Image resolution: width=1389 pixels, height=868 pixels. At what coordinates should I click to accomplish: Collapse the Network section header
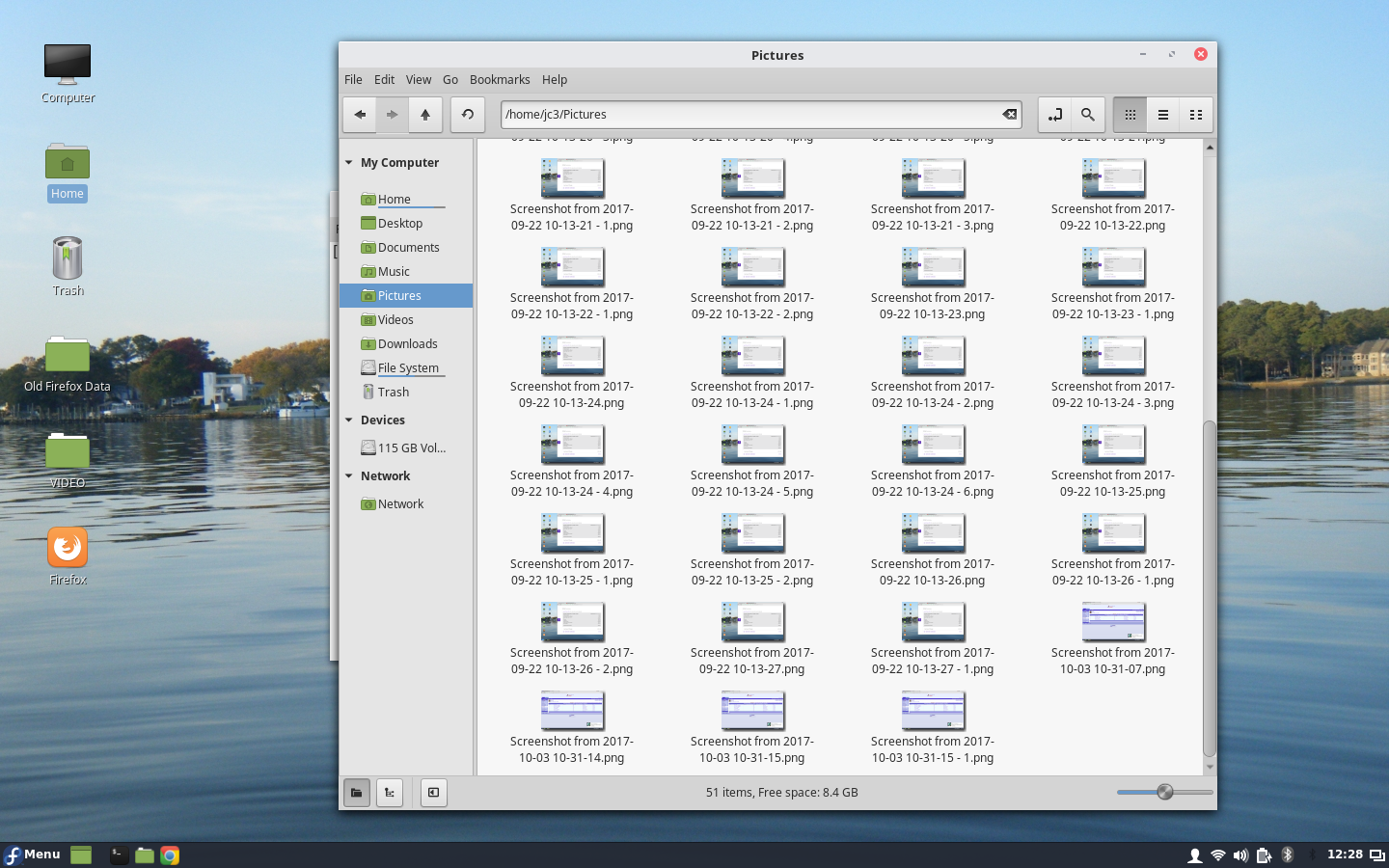pyautogui.click(x=349, y=476)
